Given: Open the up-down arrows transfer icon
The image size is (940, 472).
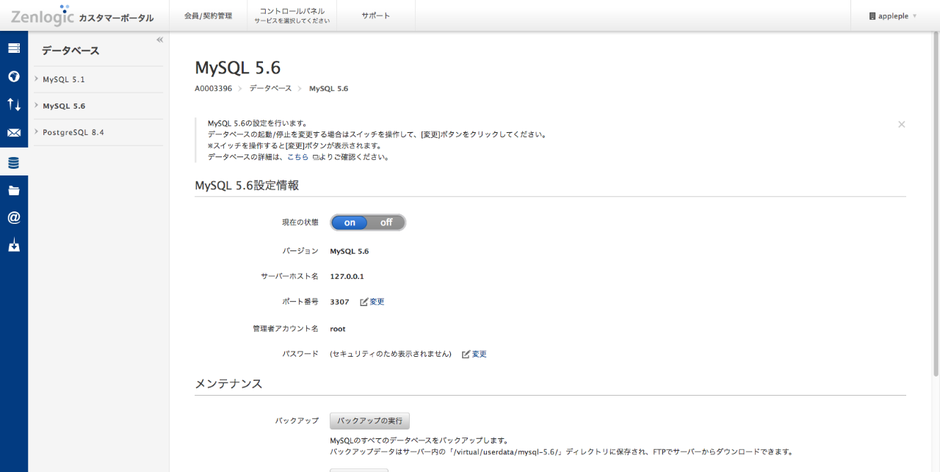Looking at the screenshot, I should click(14, 104).
